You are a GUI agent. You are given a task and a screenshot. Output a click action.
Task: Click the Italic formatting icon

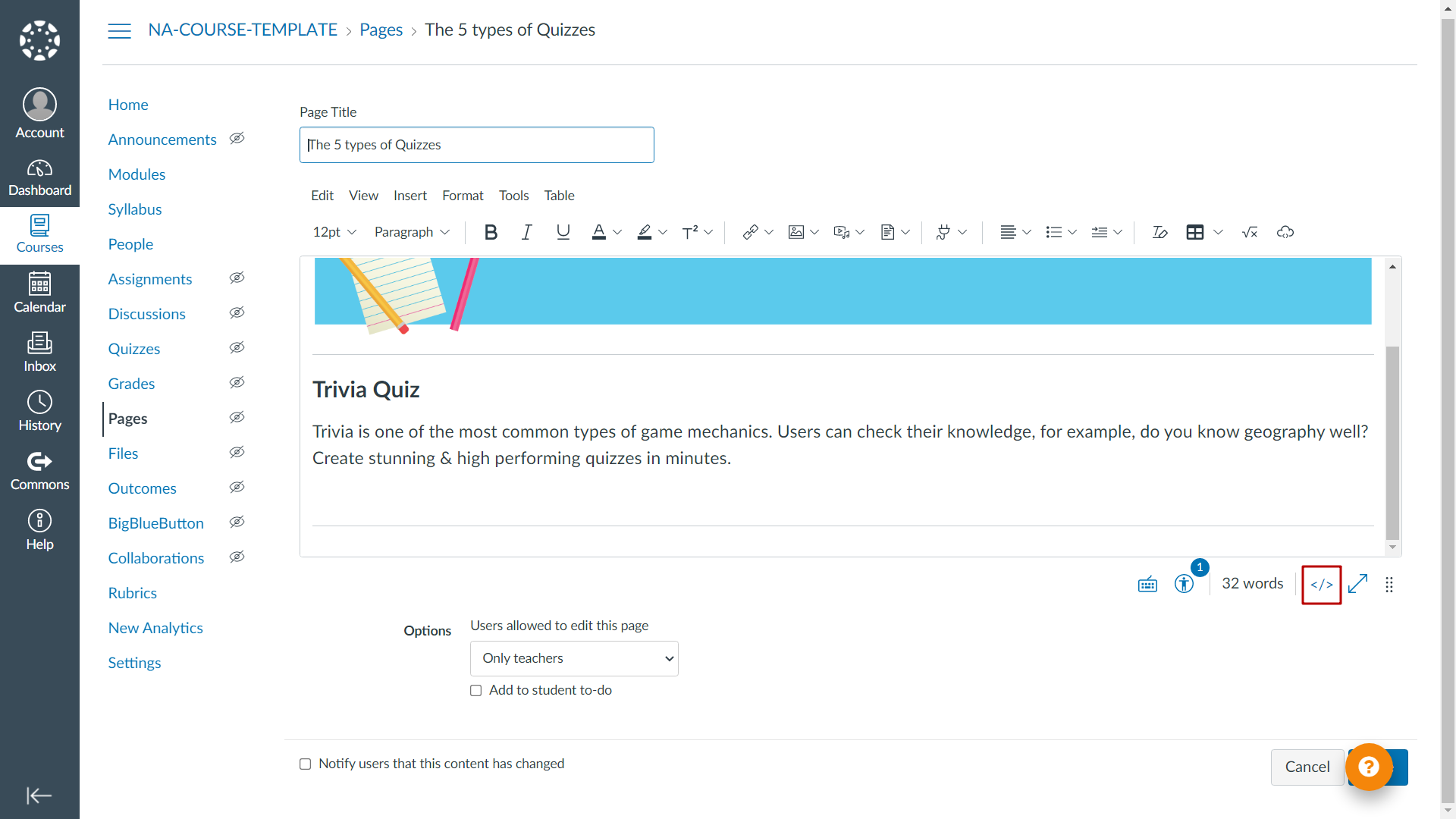click(527, 232)
